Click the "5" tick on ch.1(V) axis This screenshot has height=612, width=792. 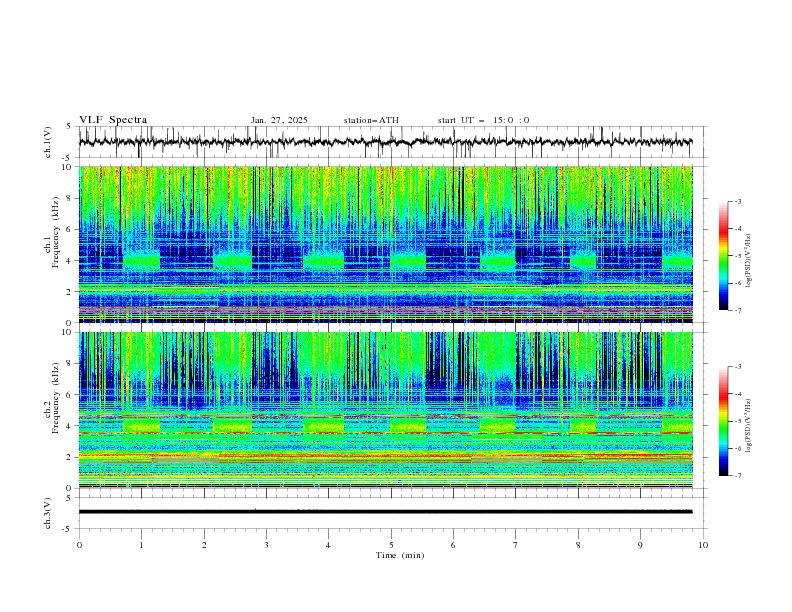[x=69, y=127]
